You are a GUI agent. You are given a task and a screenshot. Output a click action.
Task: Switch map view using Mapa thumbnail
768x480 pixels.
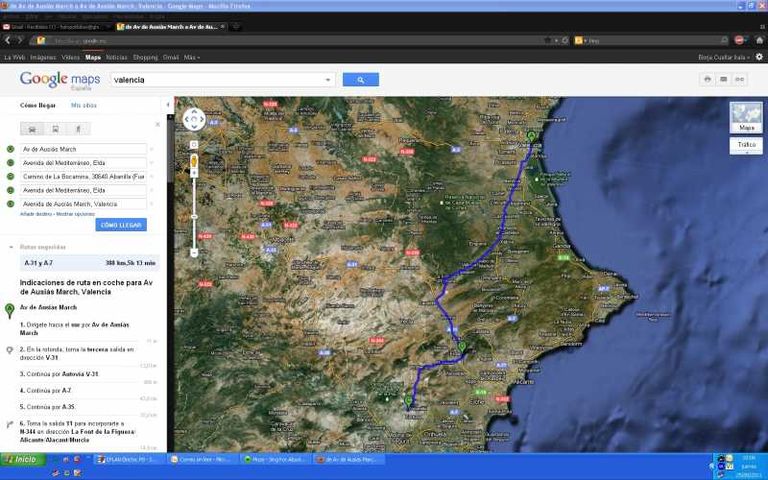(x=746, y=118)
